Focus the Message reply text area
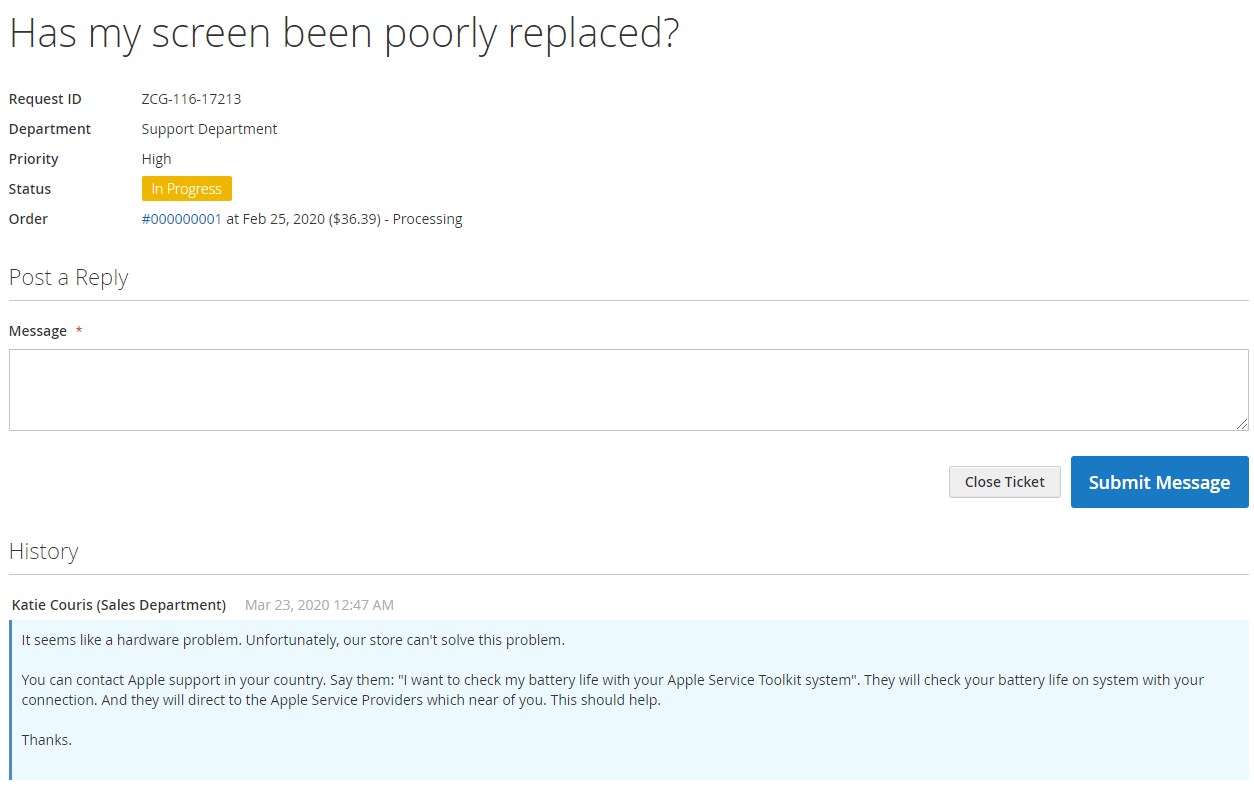Viewport: 1254px width, 796px height. (x=628, y=390)
